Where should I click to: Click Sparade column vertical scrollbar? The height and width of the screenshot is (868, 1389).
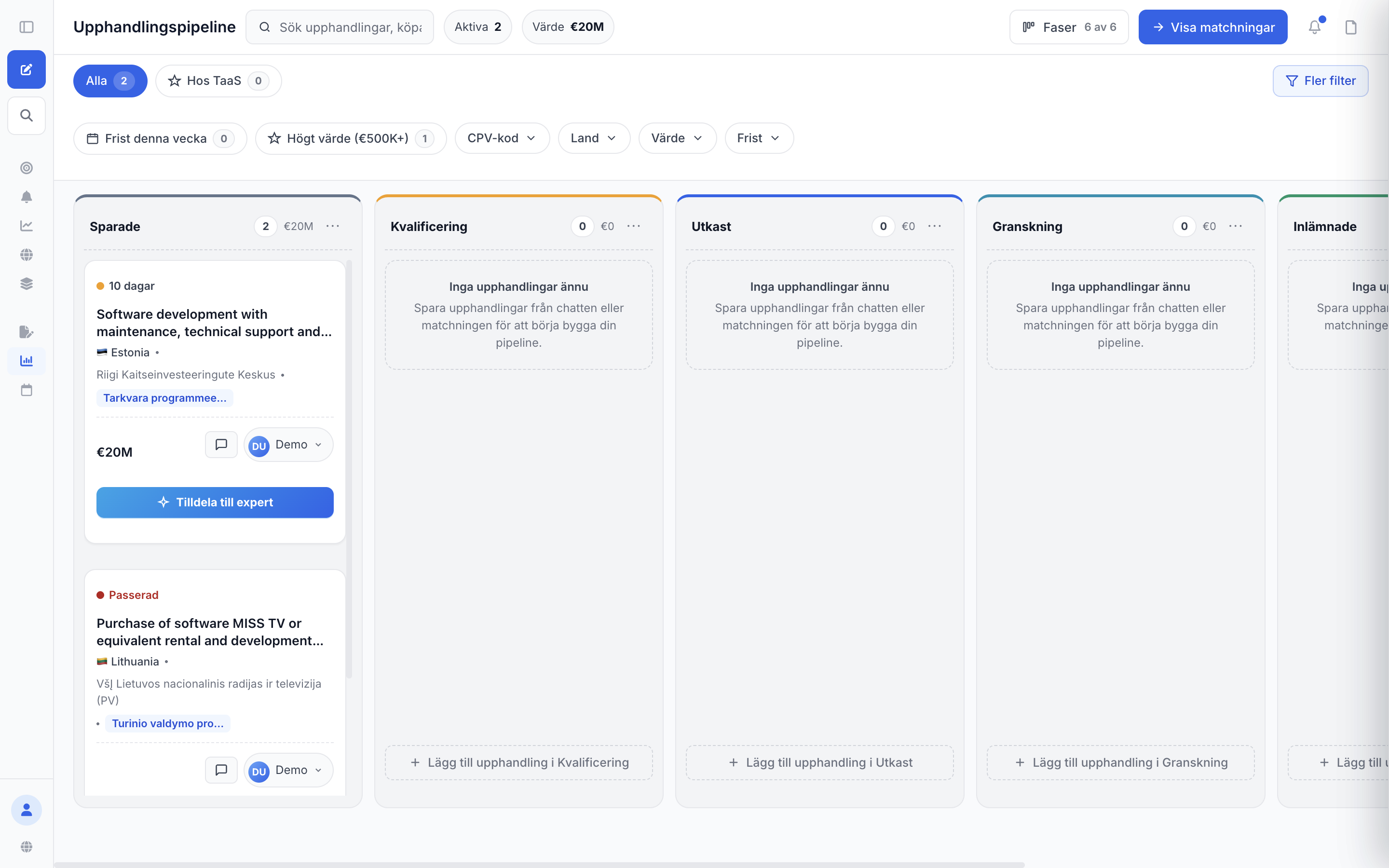pos(348,470)
